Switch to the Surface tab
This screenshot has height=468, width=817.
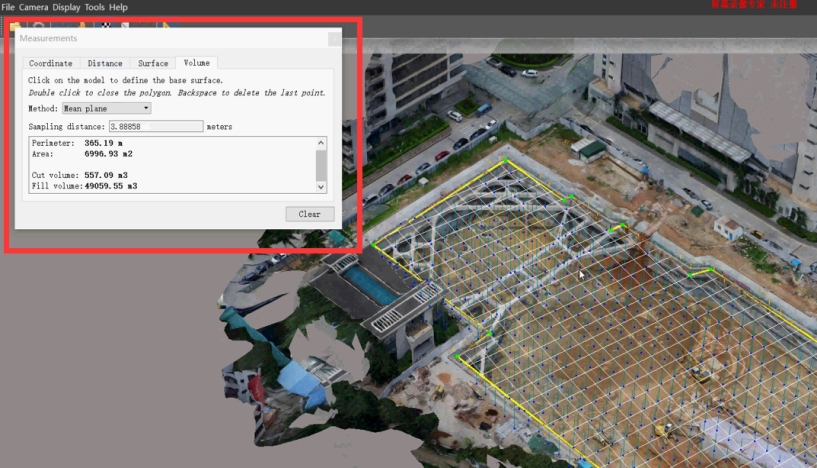153,63
